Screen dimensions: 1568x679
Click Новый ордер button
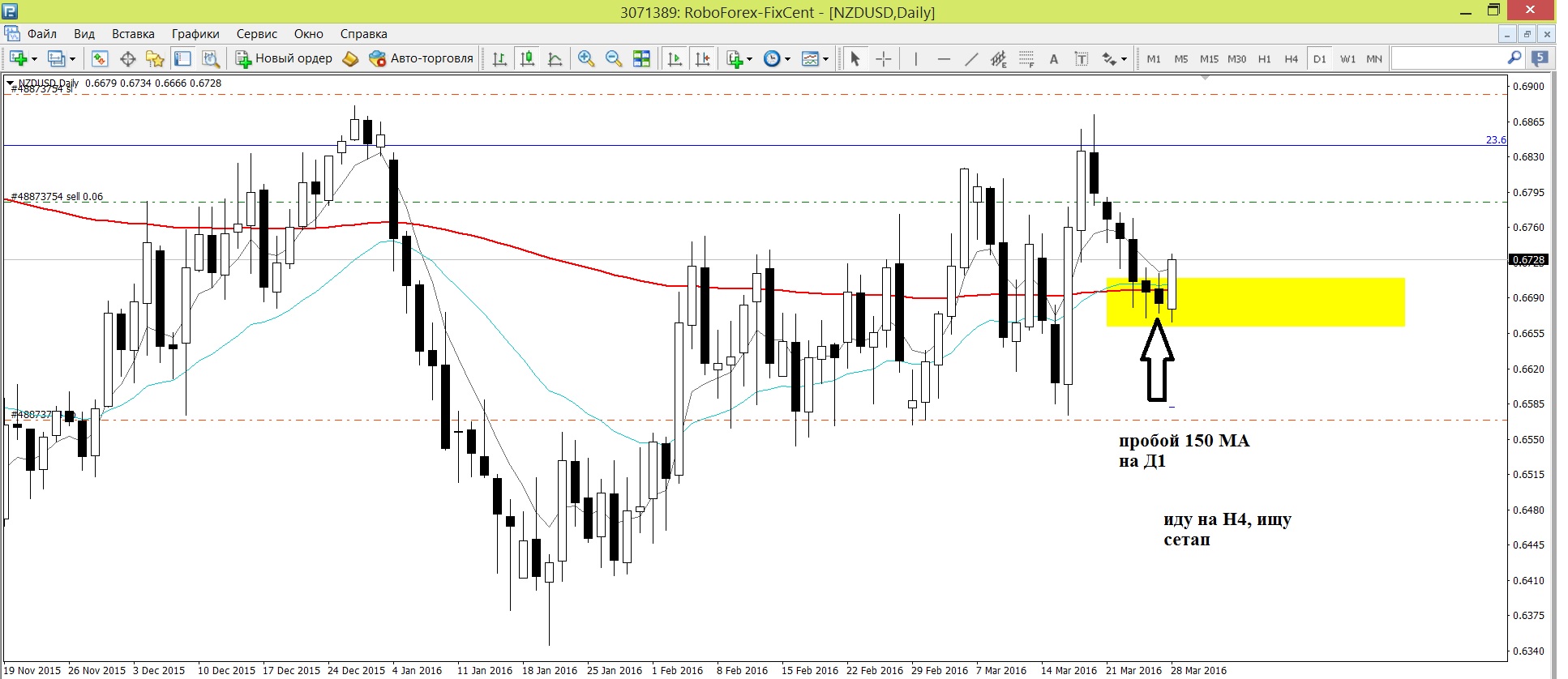[x=284, y=58]
